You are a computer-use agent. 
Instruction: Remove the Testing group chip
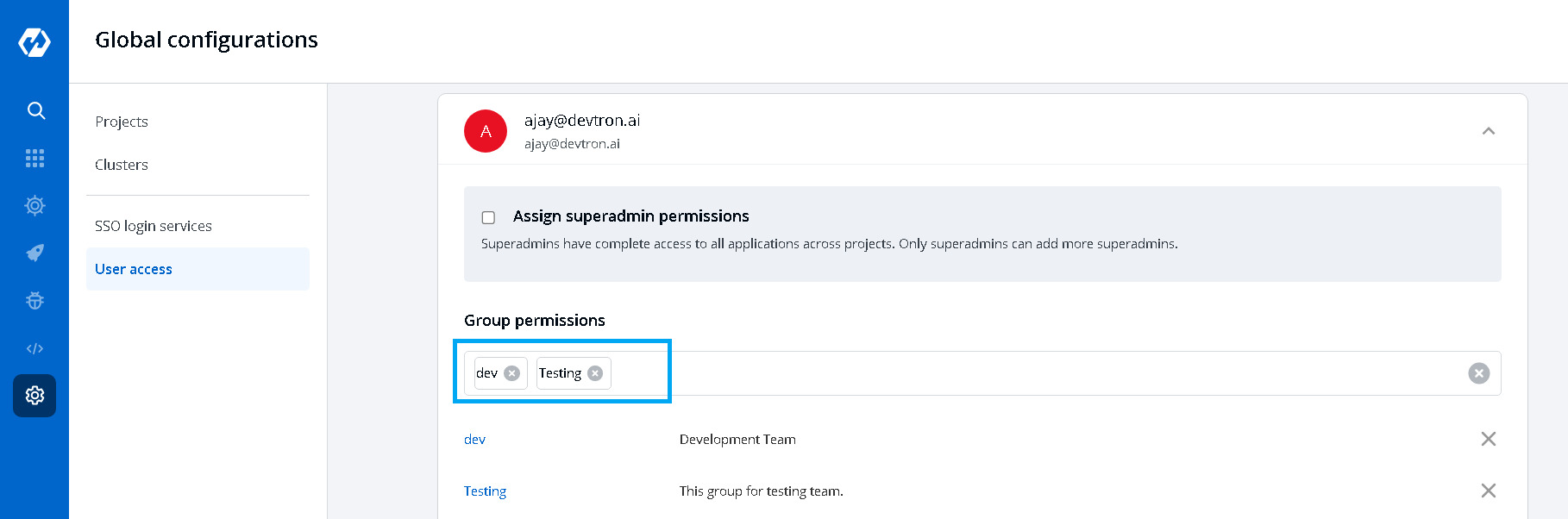(x=595, y=373)
